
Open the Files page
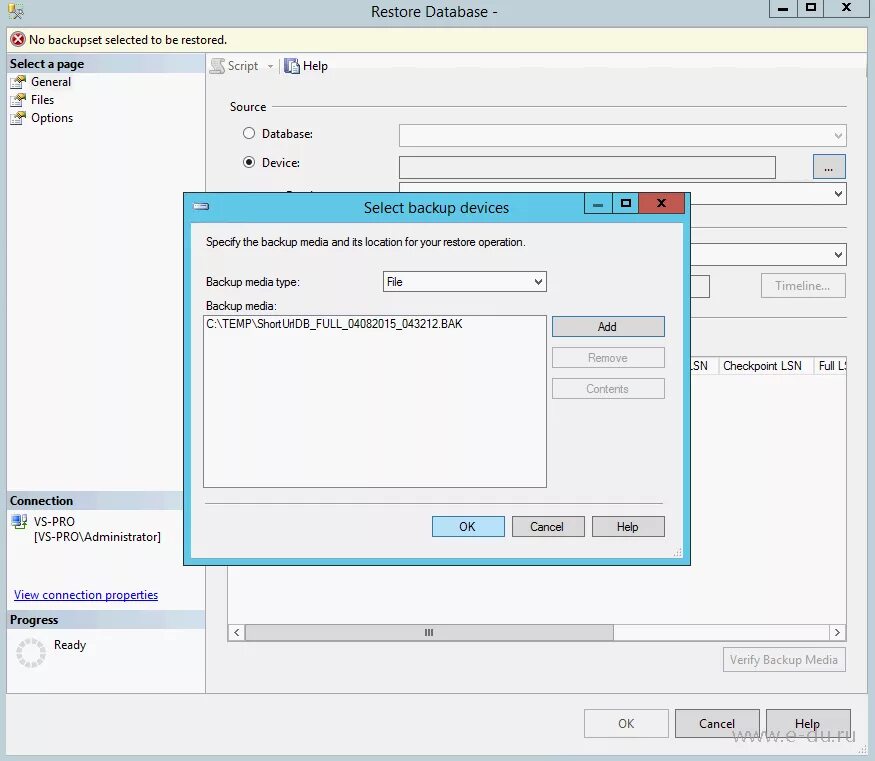(x=42, y=100)
